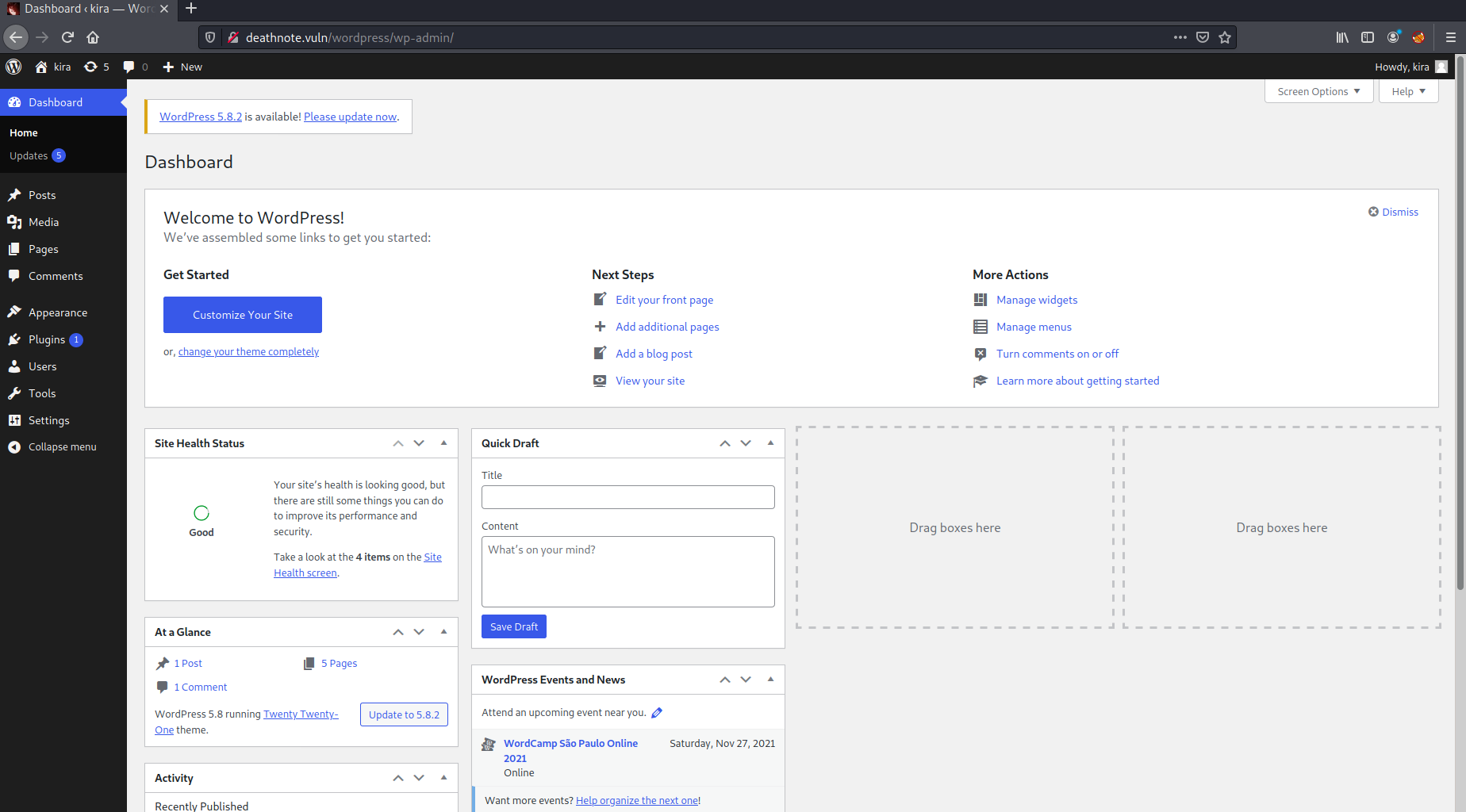Focus the Quick Draft Content textarea
The height and width of the screenshot is (812, 1466).
coord(628,572)
